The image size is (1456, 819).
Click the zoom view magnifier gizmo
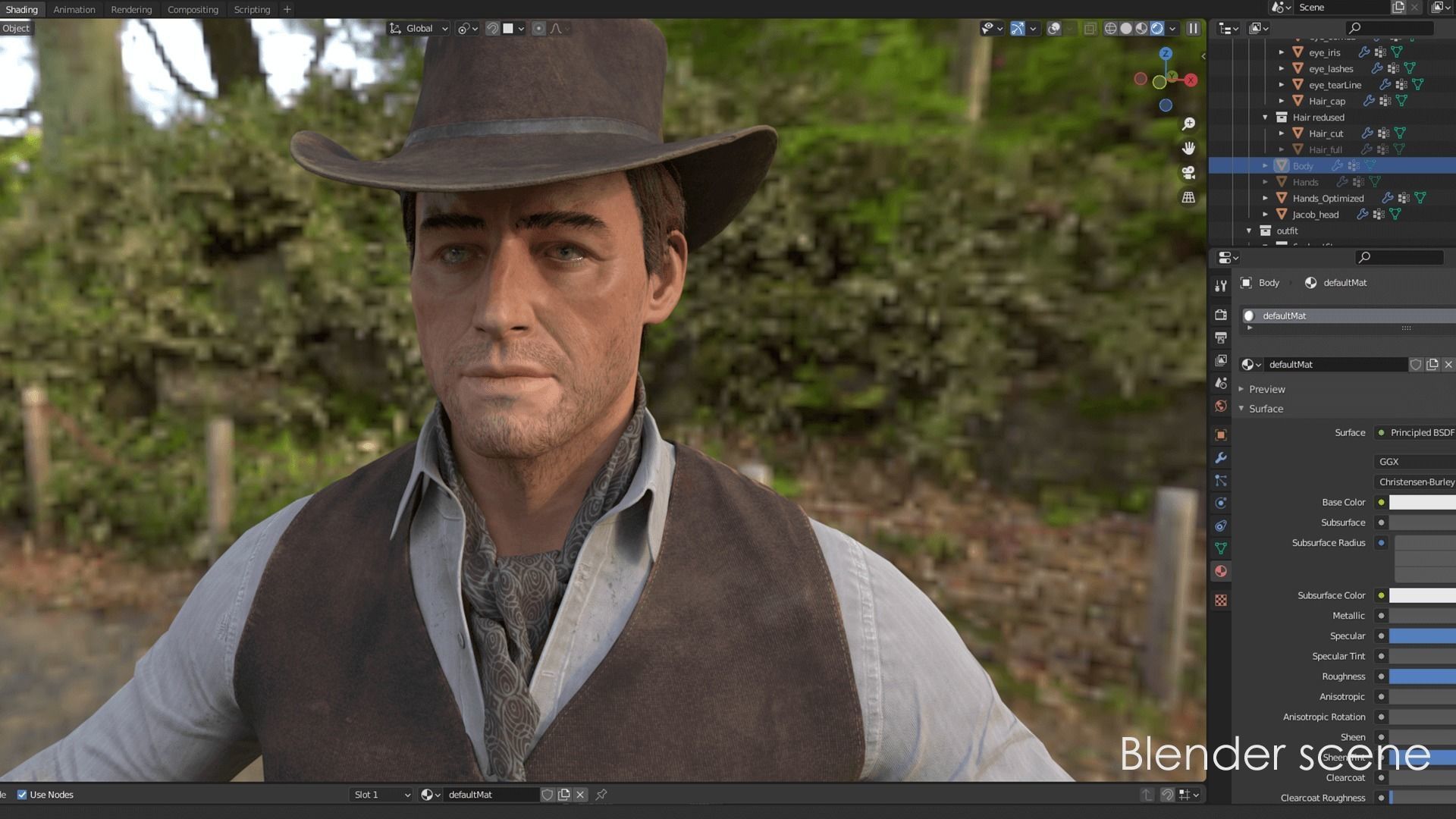tap(1188, 124)
